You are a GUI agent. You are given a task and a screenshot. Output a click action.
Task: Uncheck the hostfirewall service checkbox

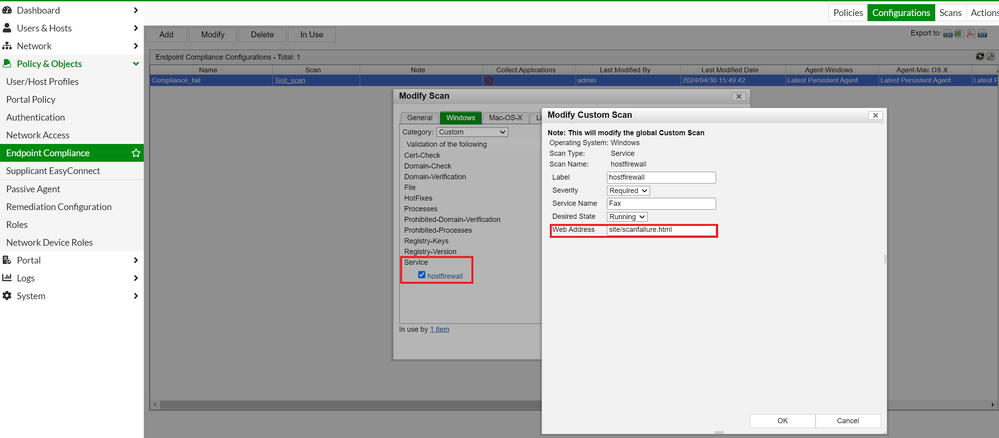(x=422, y=275)
